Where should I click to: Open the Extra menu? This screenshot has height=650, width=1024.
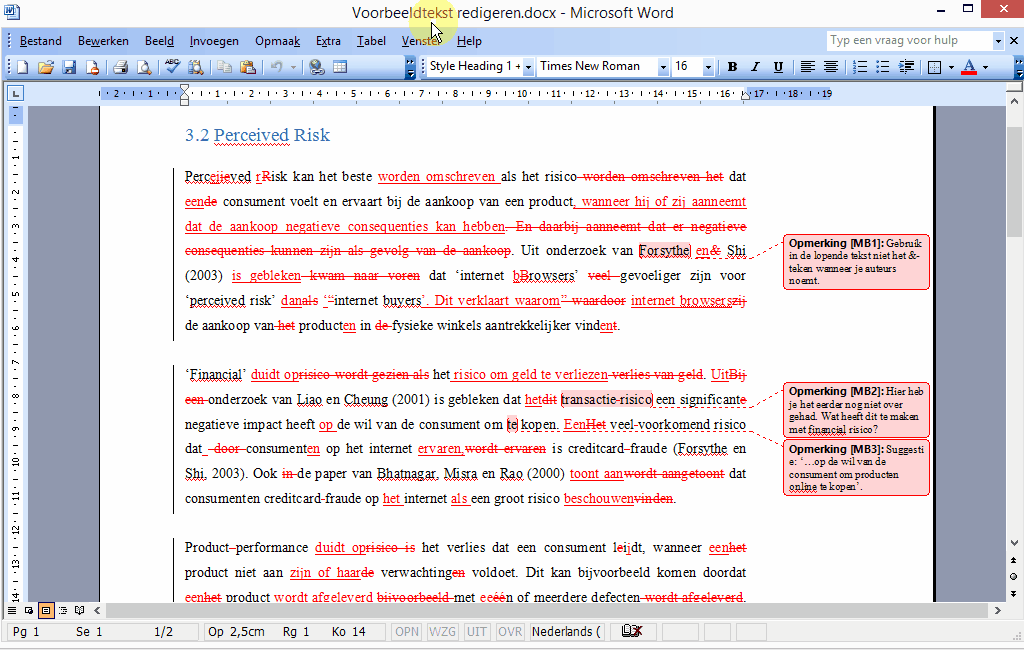coord(328,41)
